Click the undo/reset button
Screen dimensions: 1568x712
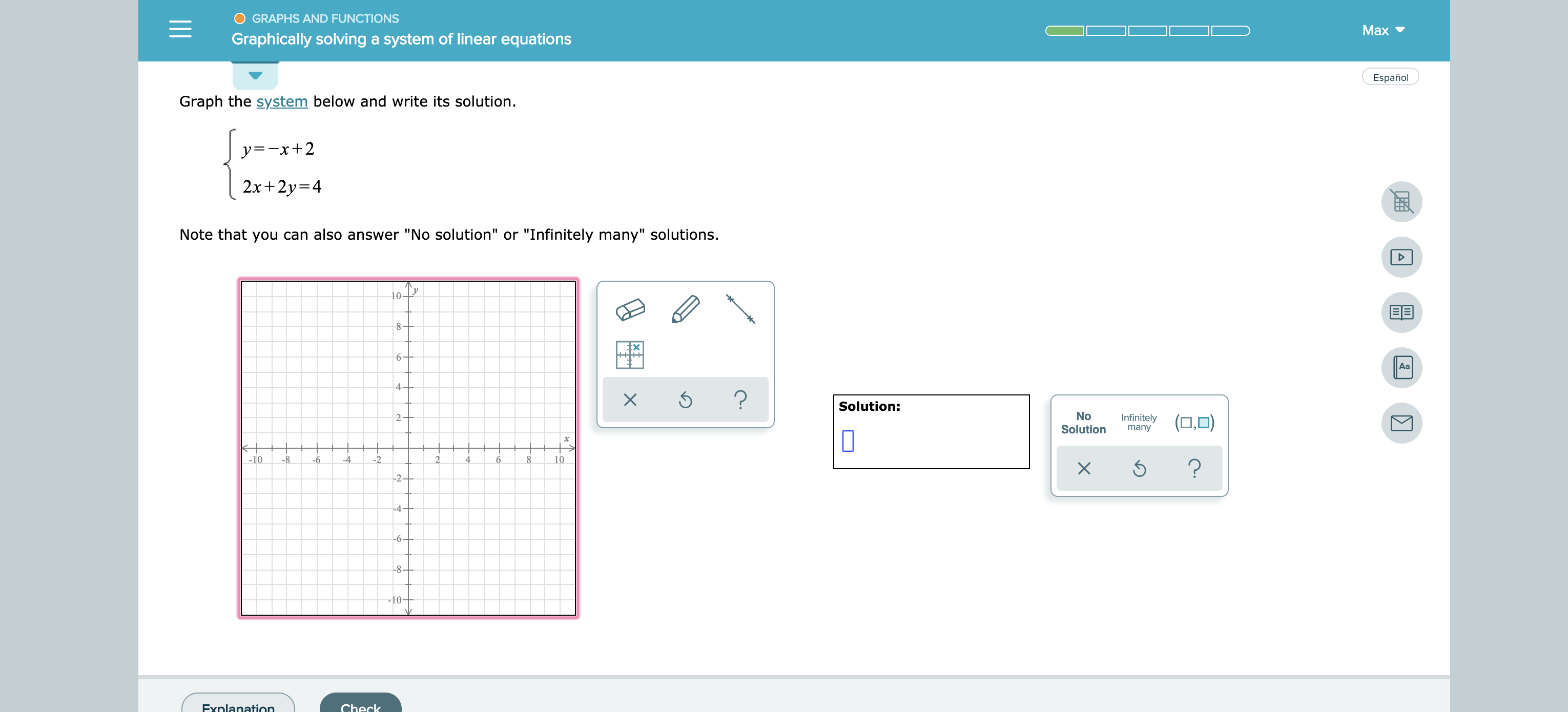[685, 398]
